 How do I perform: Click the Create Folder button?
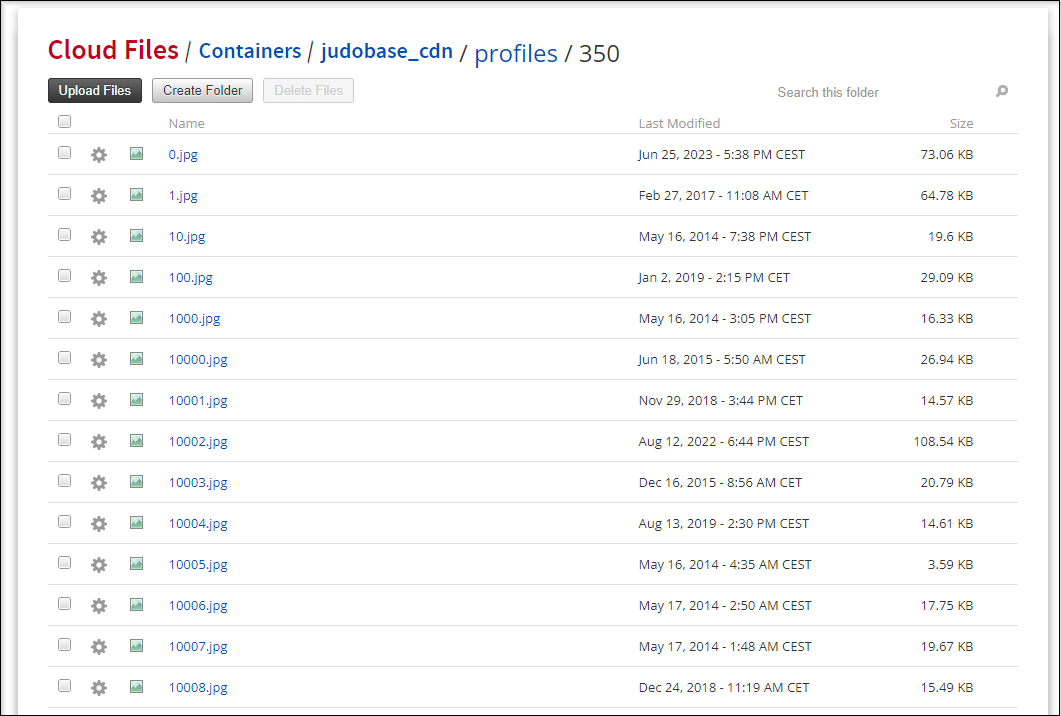coord(203,91)
